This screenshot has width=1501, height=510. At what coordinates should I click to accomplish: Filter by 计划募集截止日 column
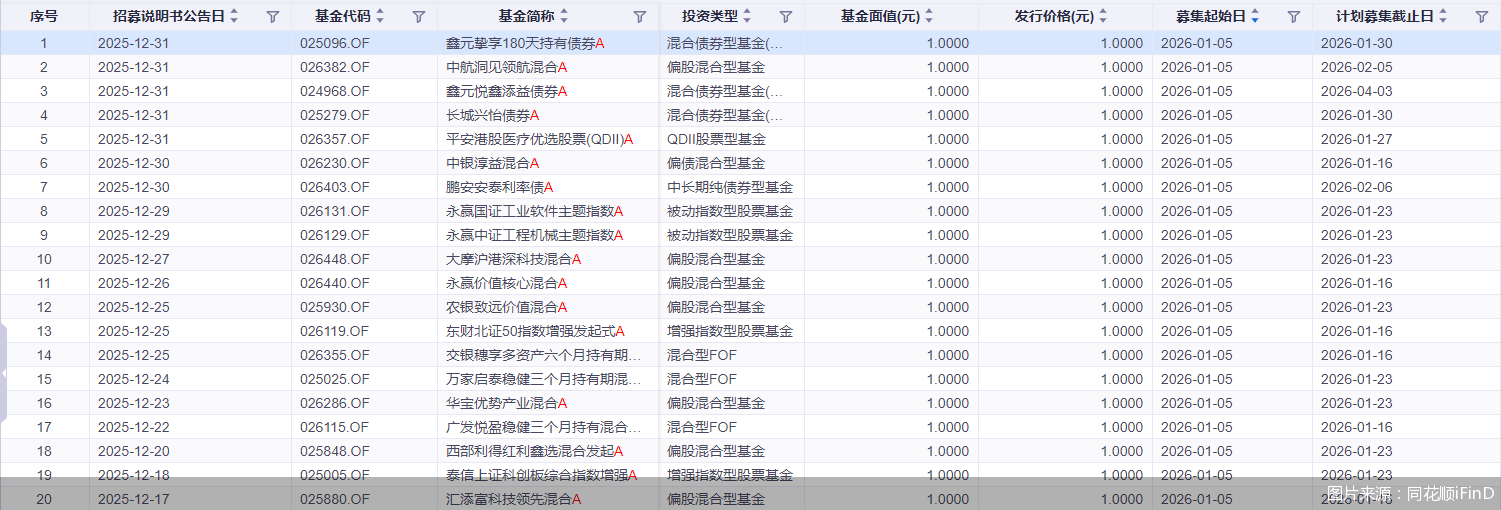(1481, 16)
